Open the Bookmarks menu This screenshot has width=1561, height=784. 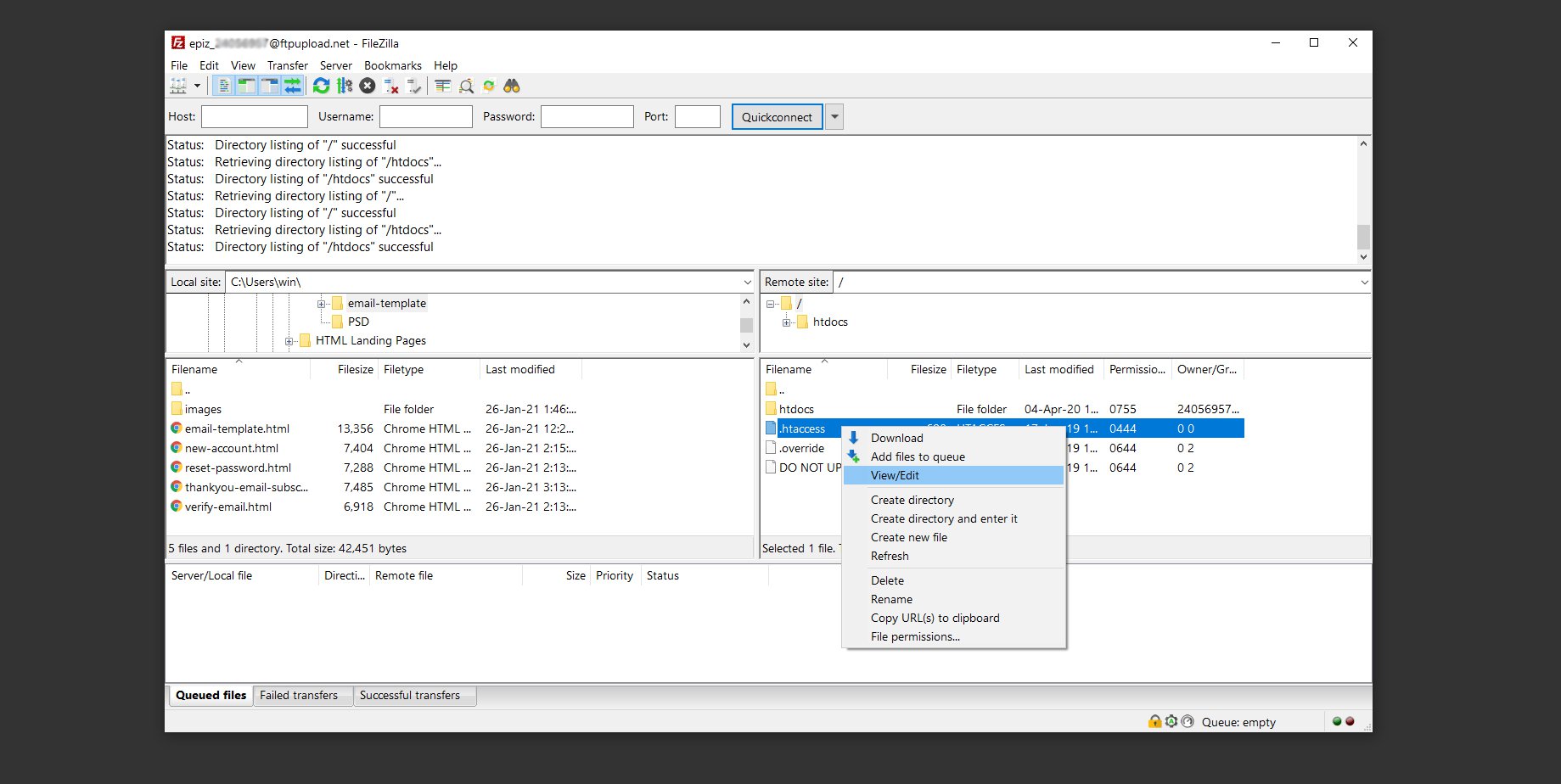pyautogui.click(x=392, y=65)
